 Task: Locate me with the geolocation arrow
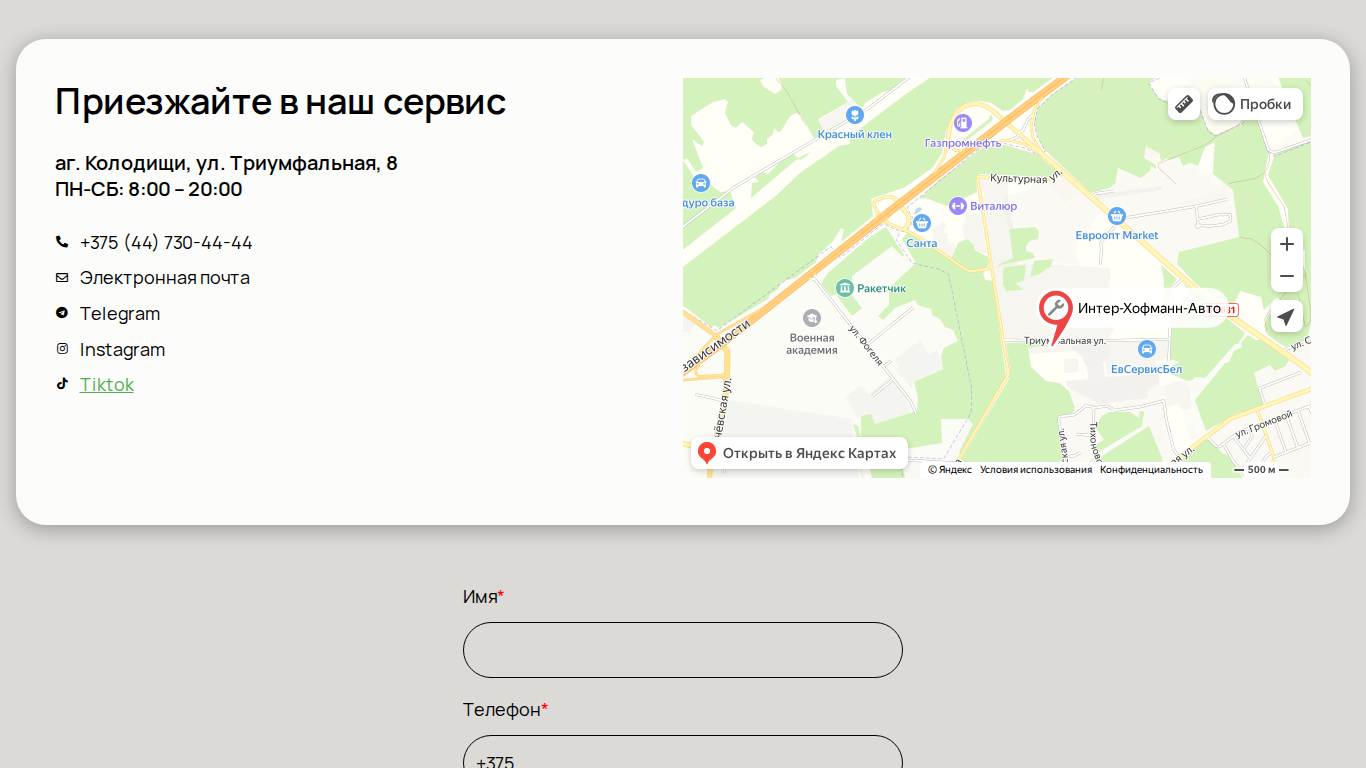tap(1287, 317)
